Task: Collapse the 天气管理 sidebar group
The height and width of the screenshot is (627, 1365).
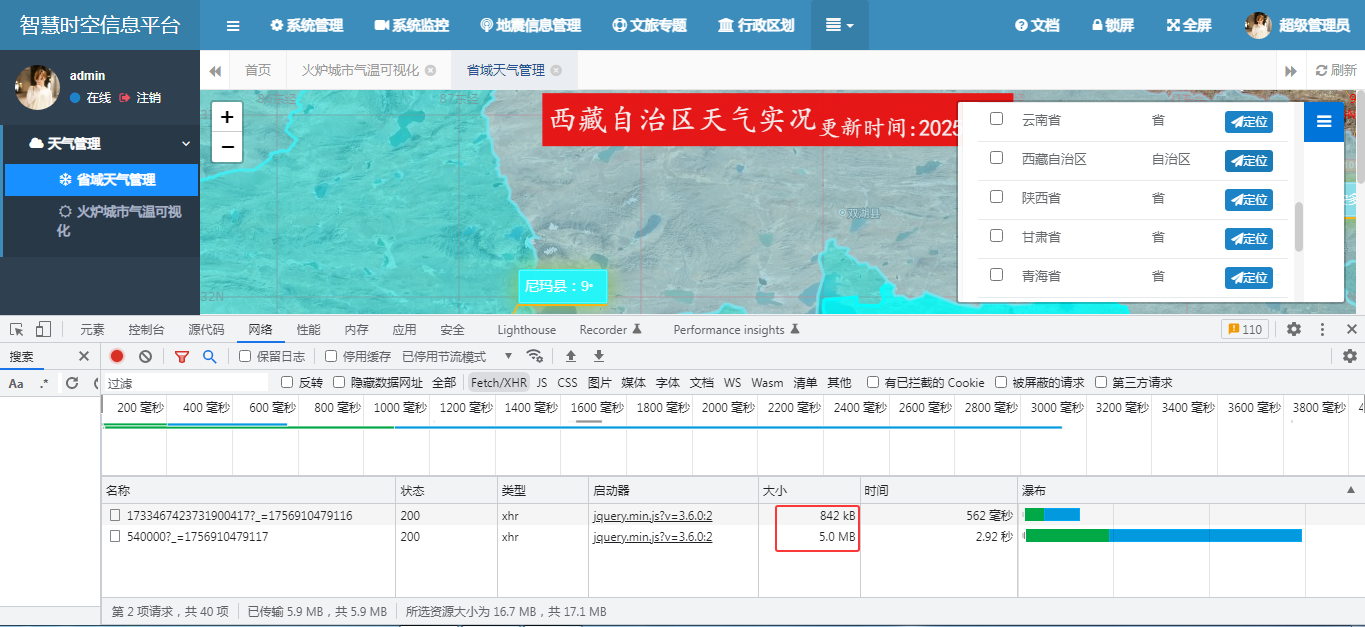Action: click(100, 144)
